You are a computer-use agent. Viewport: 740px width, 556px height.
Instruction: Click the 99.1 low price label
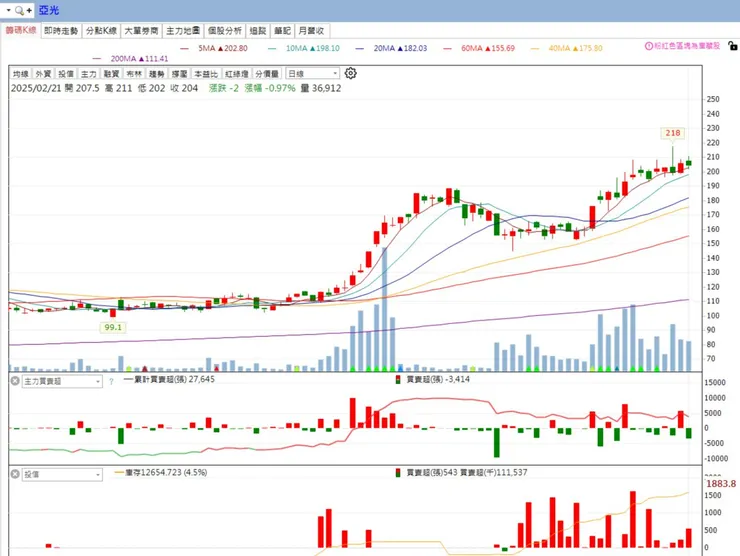tap(113, 327)
